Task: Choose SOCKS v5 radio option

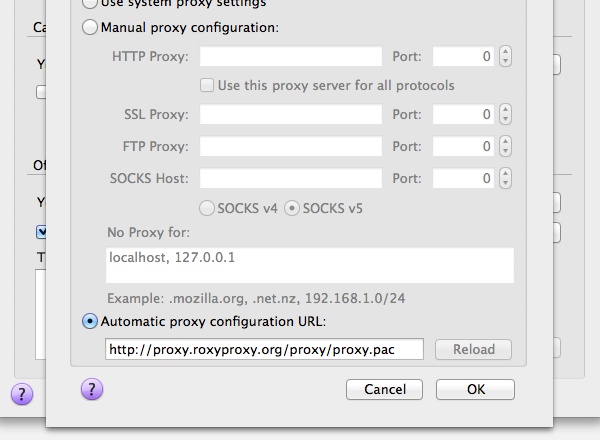Action: click(x=292, y=208)
